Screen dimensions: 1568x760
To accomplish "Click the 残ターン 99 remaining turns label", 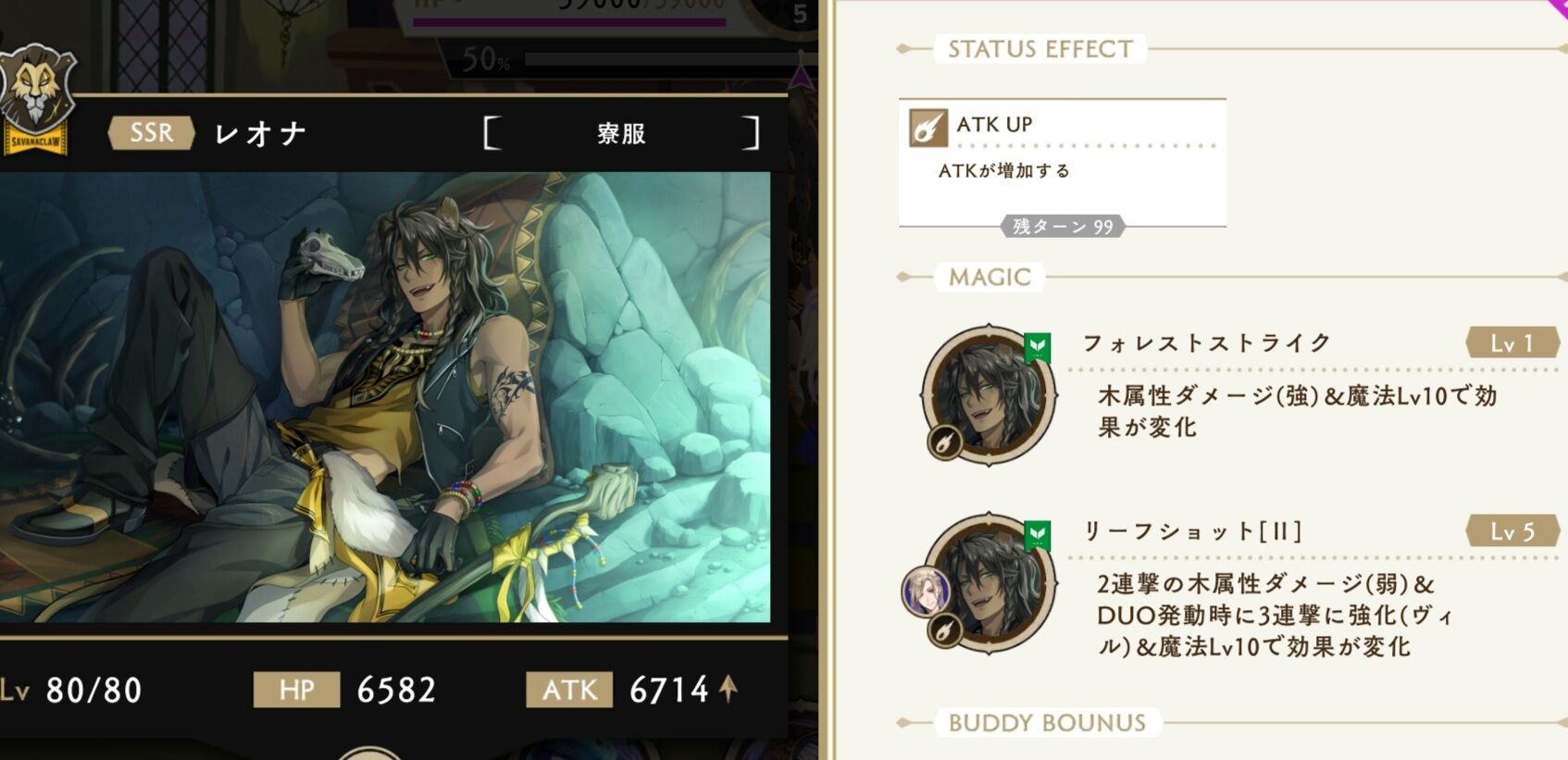I will [1063, 227].
